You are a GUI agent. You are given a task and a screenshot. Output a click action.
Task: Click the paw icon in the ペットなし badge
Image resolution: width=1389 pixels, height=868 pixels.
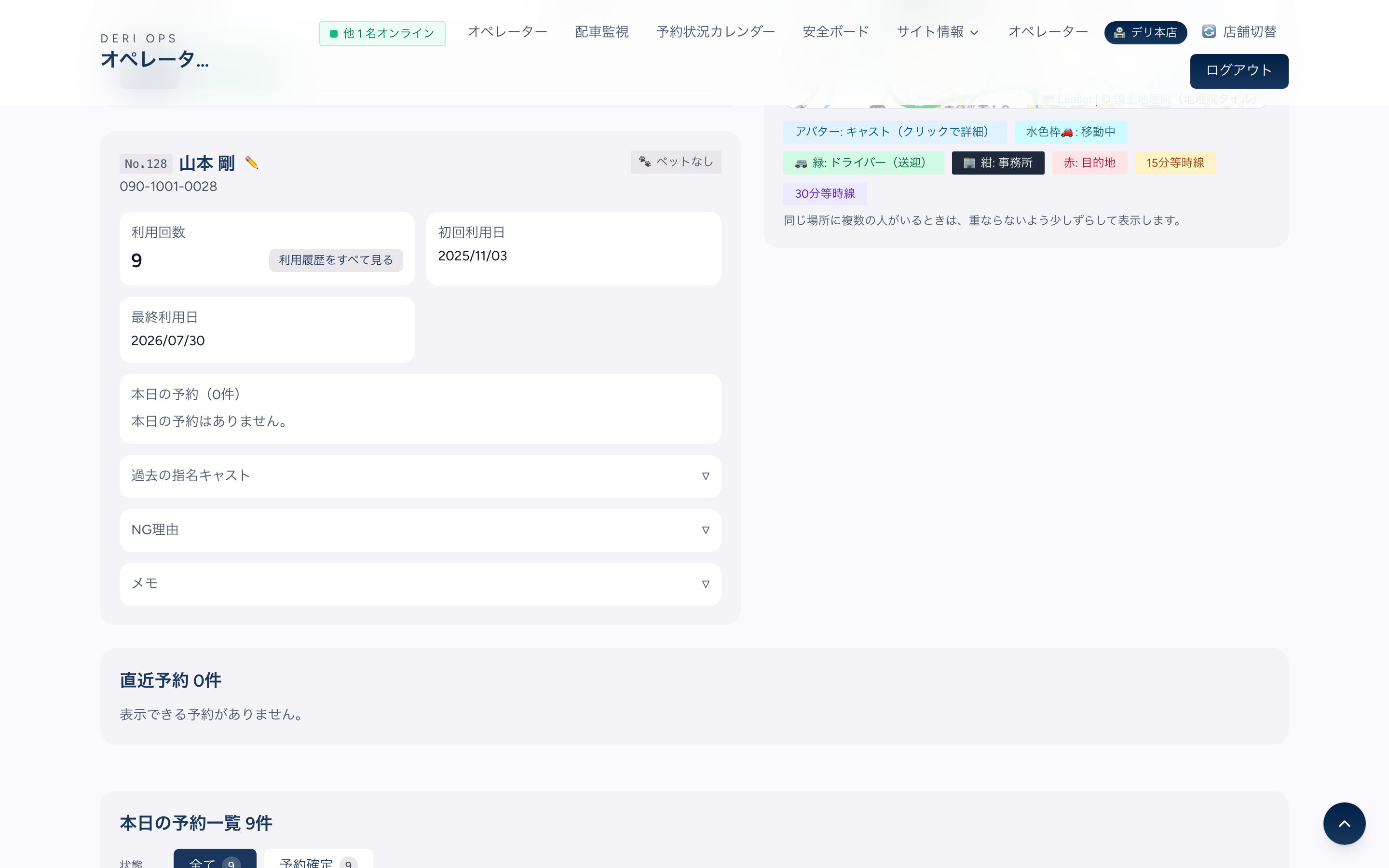pos(644,162)
